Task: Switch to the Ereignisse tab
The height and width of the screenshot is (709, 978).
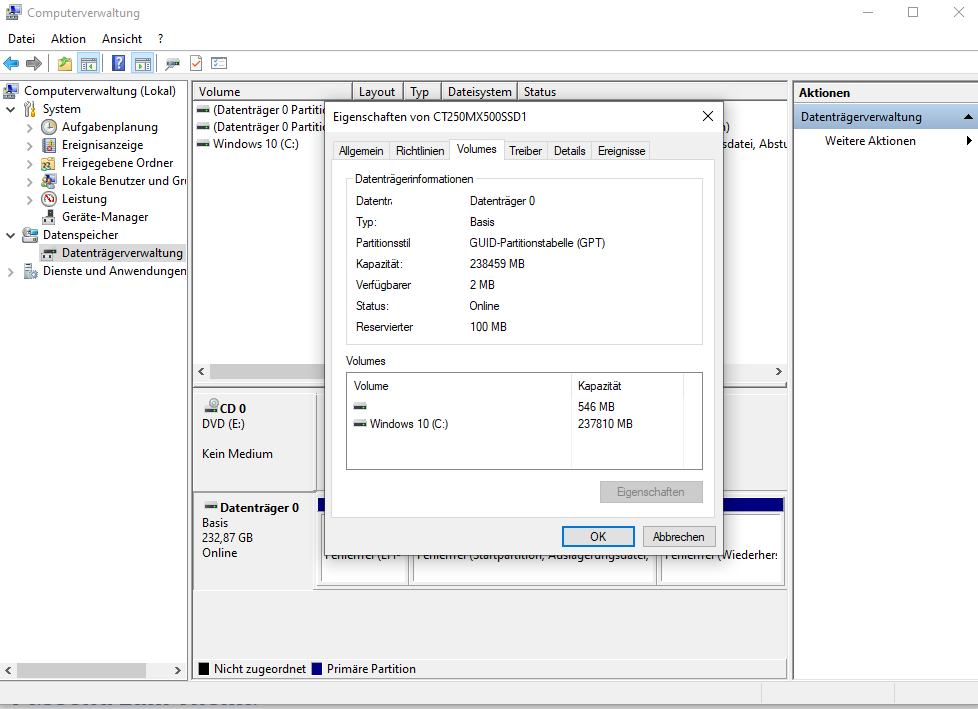Action: click(621, 151)
